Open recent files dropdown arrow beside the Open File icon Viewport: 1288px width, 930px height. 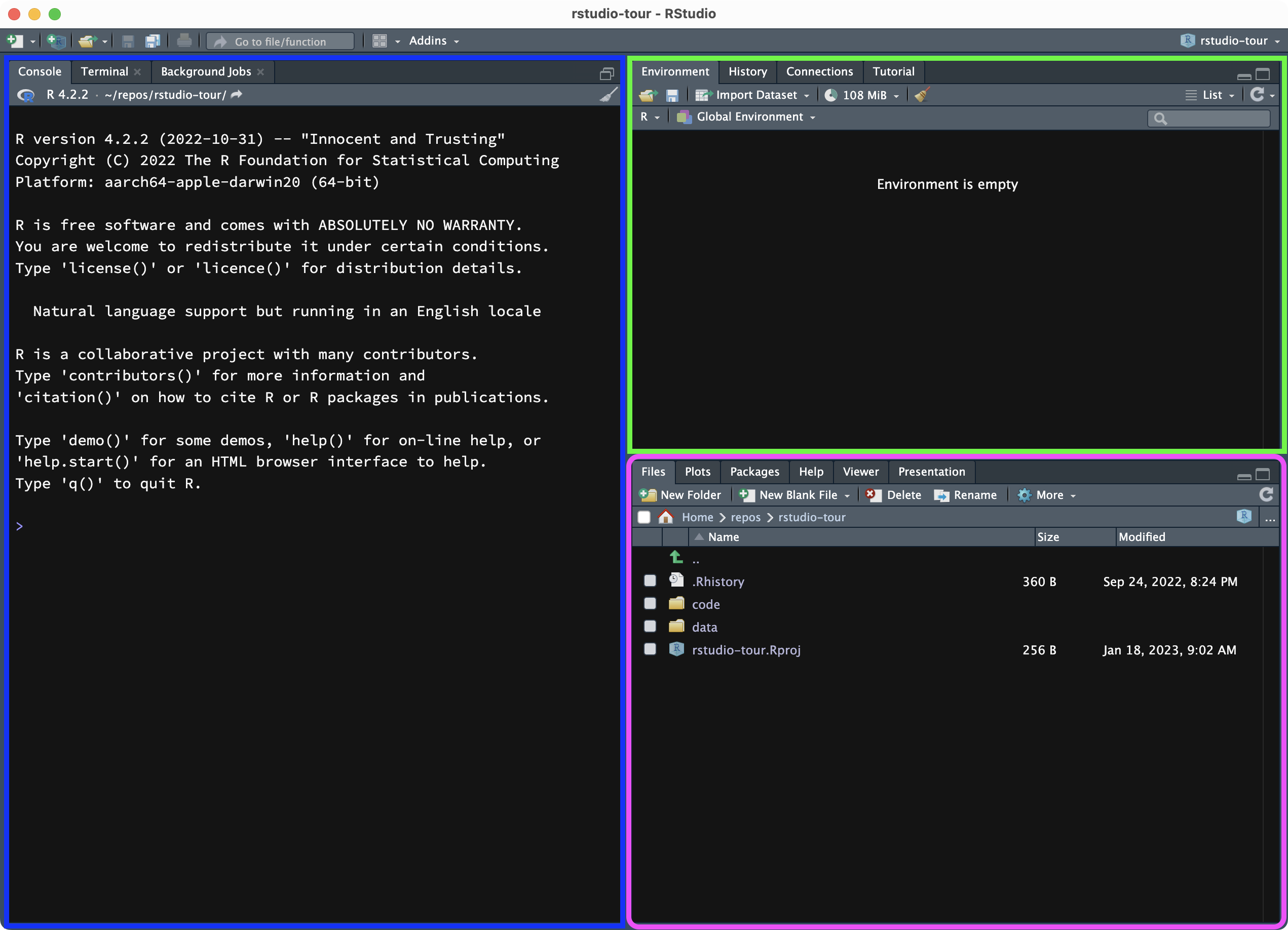pyautogui.click(x=105, y=42)
